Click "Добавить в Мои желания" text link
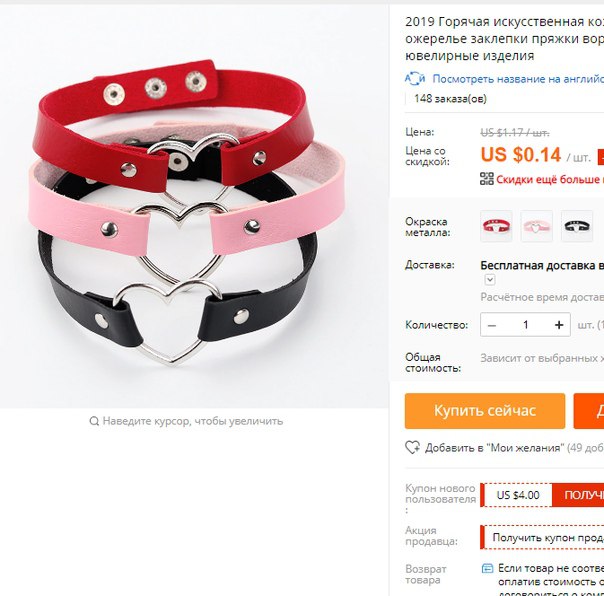This screenshot has width=604, height=596. [494, 448]
